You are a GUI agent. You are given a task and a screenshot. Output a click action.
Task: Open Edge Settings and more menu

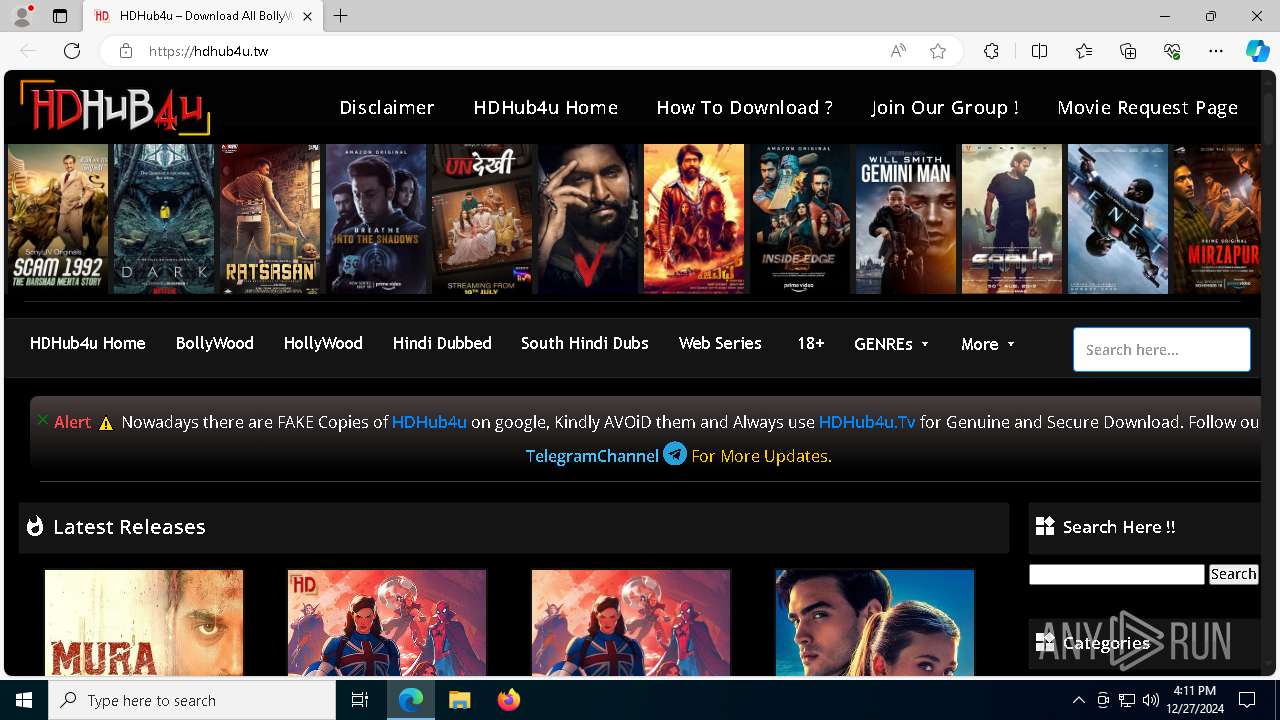click(1216, 51)
